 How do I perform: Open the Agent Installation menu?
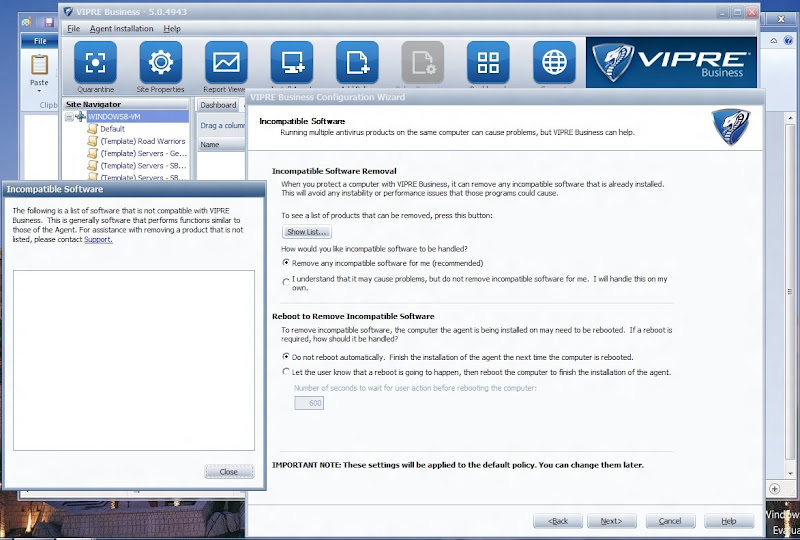(121, 29)
